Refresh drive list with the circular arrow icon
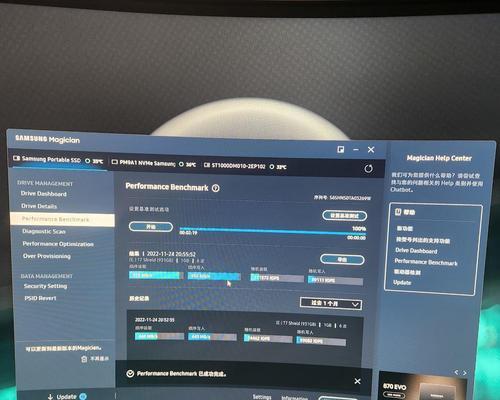 click(x=368, y=169)
